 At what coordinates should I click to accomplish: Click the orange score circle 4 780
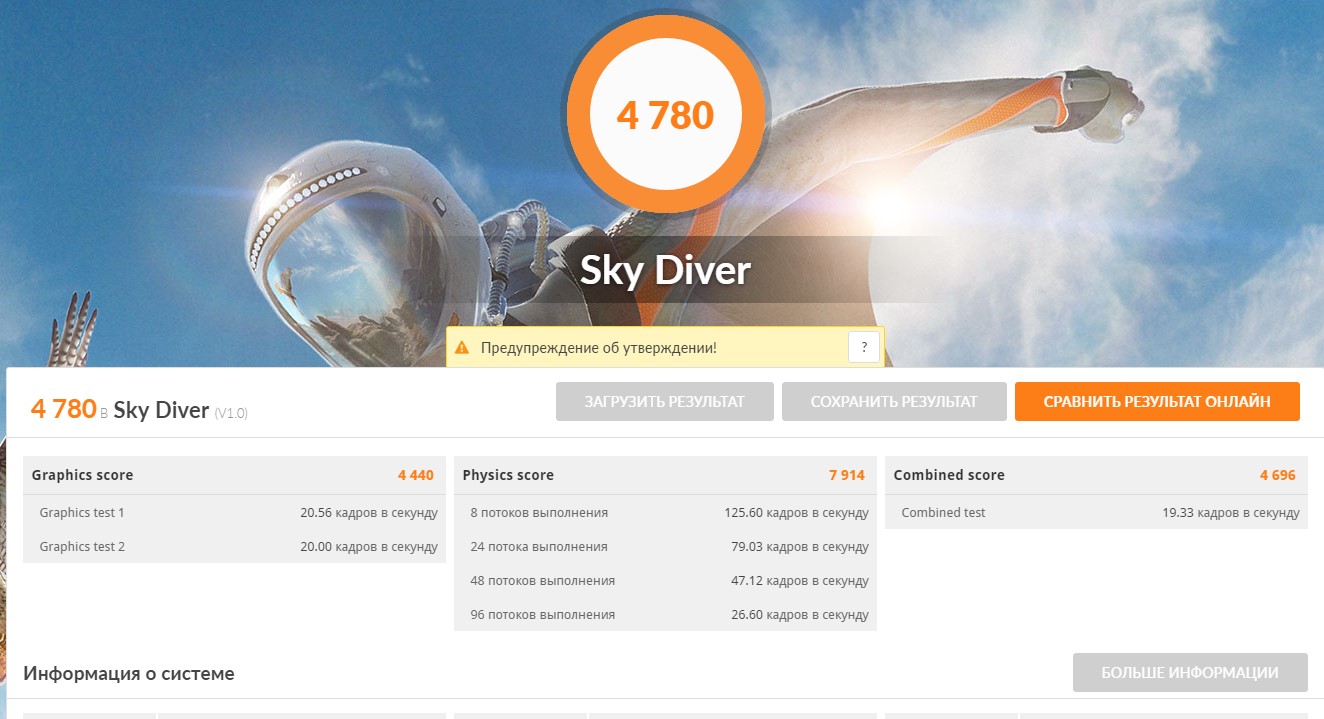665,115
